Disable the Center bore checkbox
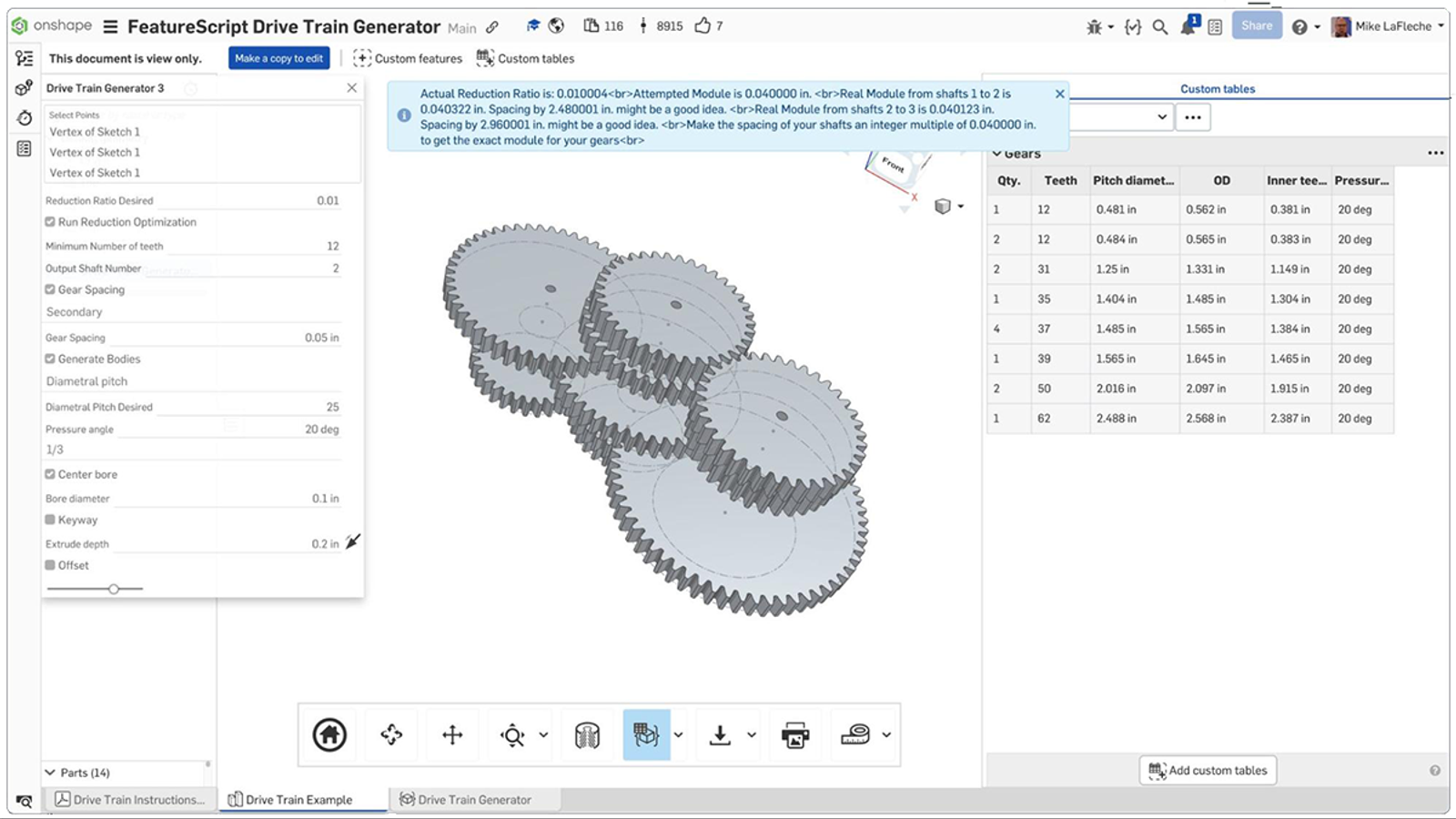Screen dimensions: 1456x819 click(x=50, y=474)
